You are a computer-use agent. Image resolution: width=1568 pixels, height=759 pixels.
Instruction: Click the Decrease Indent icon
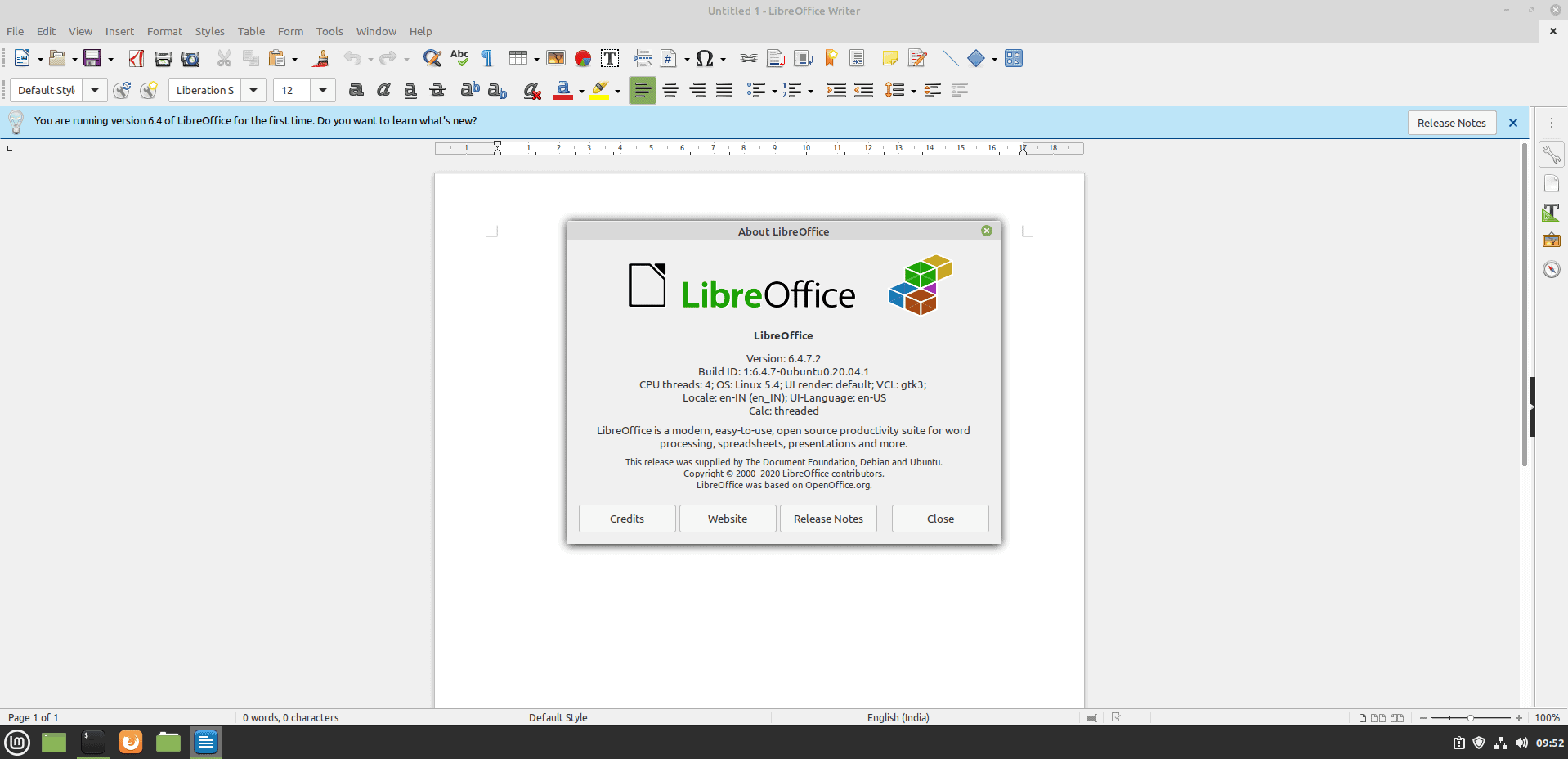click(863, 90)
